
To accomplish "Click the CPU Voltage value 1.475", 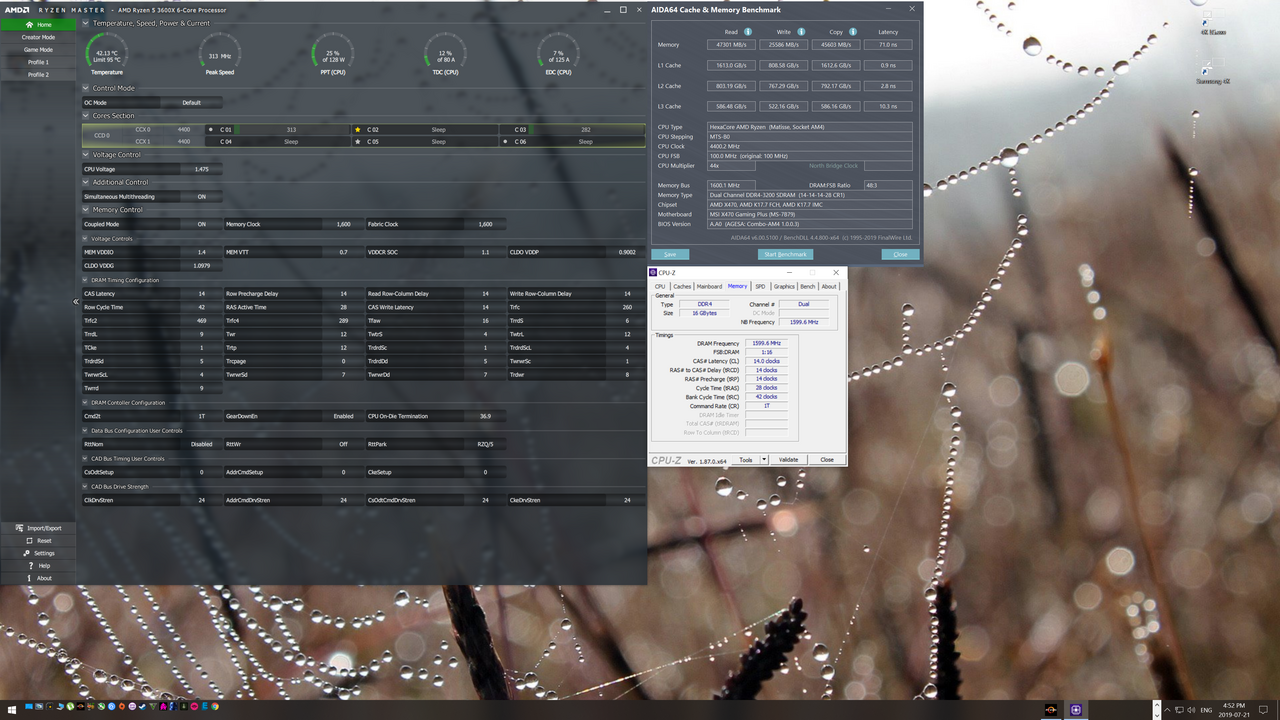I will click(x=201, y=169).
